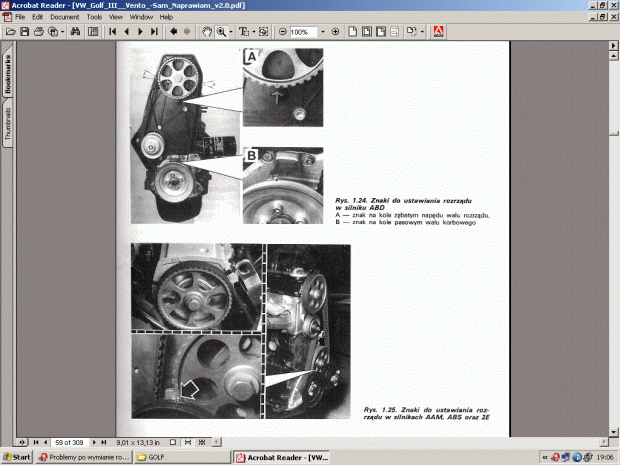
Task: Click status bar first page button
Action: (x=36, y=442)
